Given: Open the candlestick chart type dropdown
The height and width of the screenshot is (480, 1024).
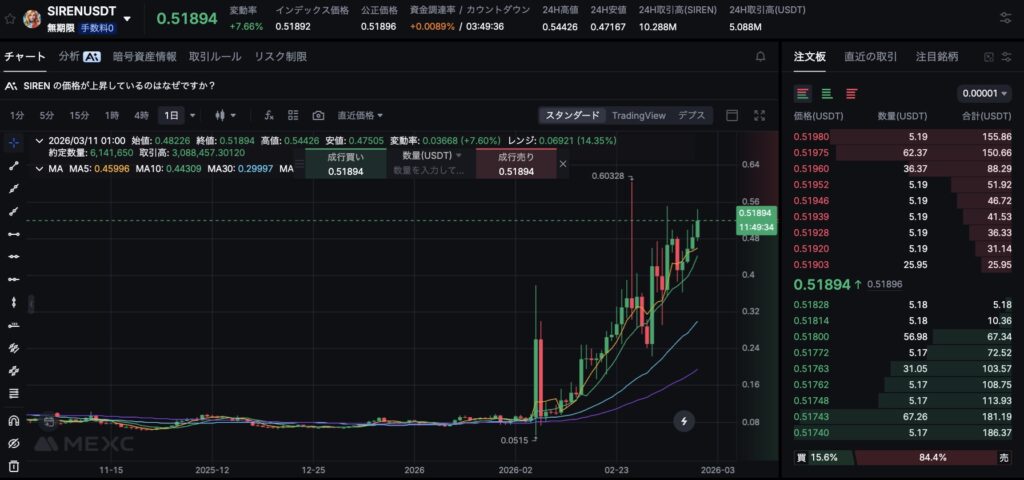Looking at the screenshot, I should 223,115.
